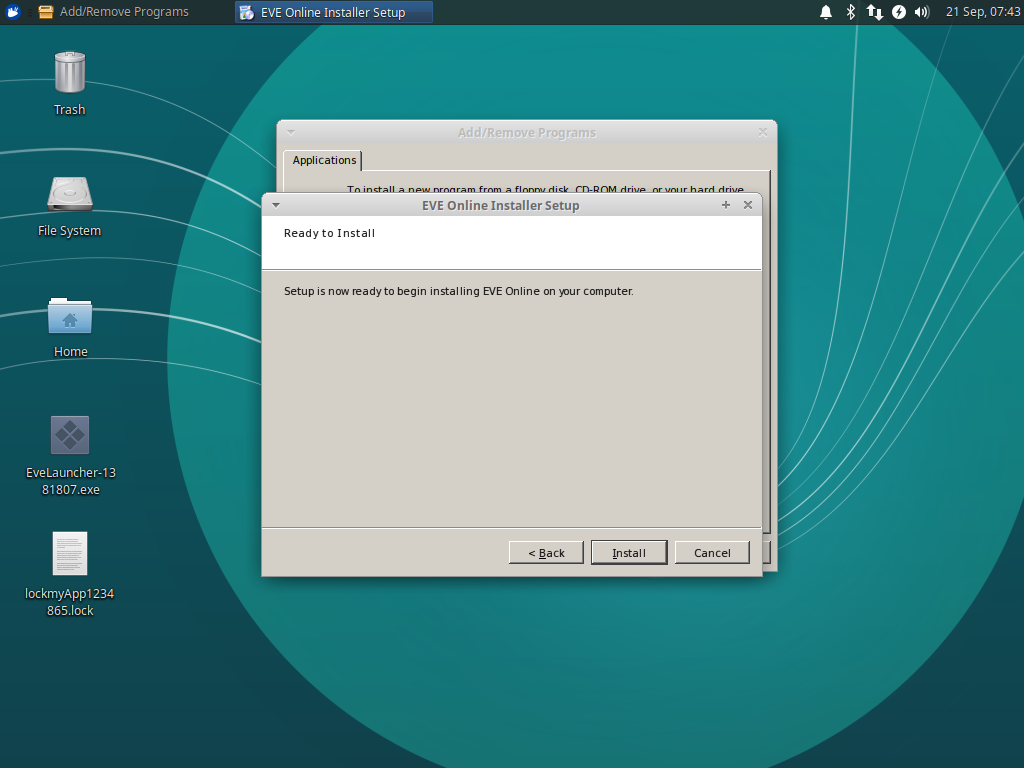Focus EVE Online Installer Setup from the taskbar
Image resolution: width=1024 pixels, height=768 pixels.
(333, 11)
